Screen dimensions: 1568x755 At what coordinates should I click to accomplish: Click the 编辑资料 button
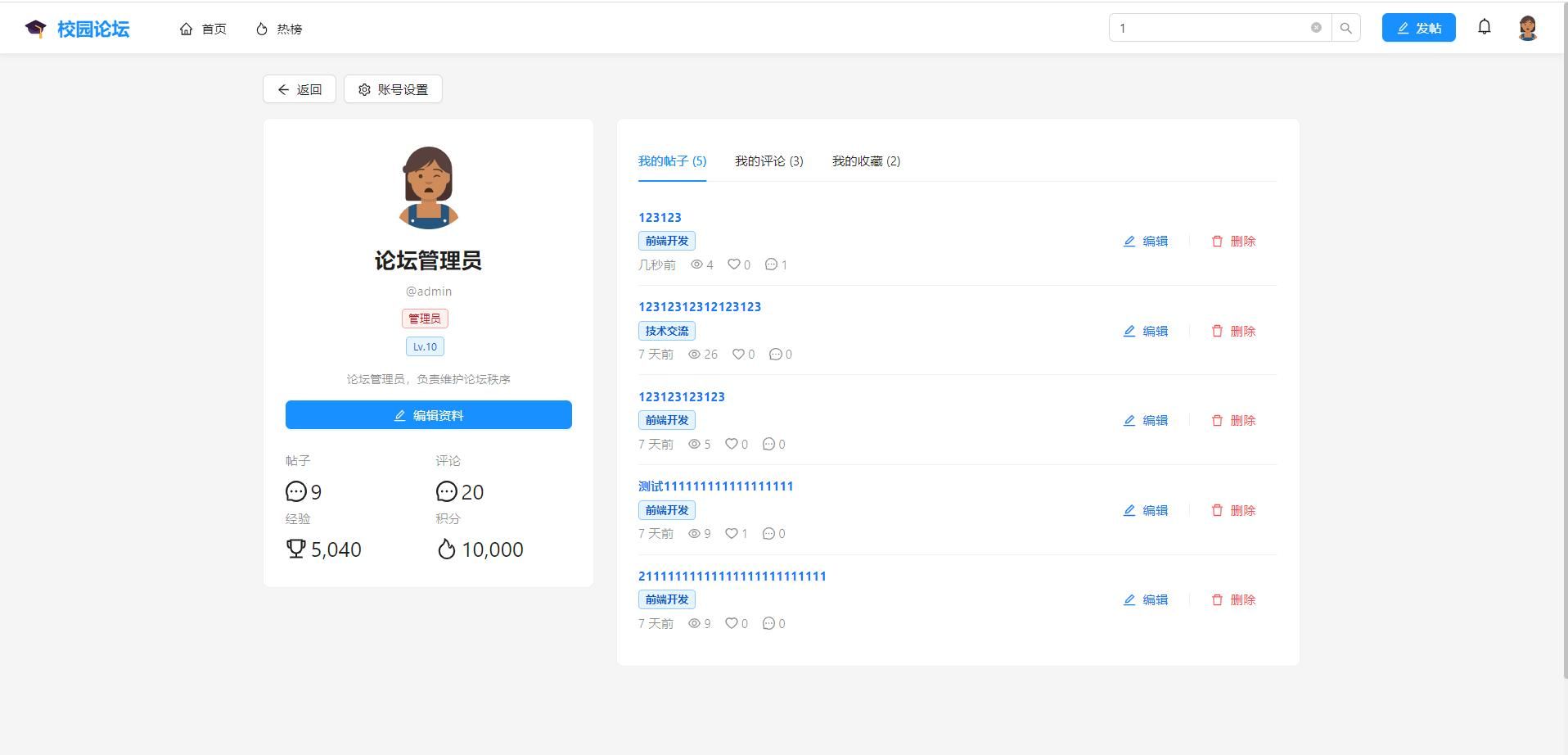point(428,414)
